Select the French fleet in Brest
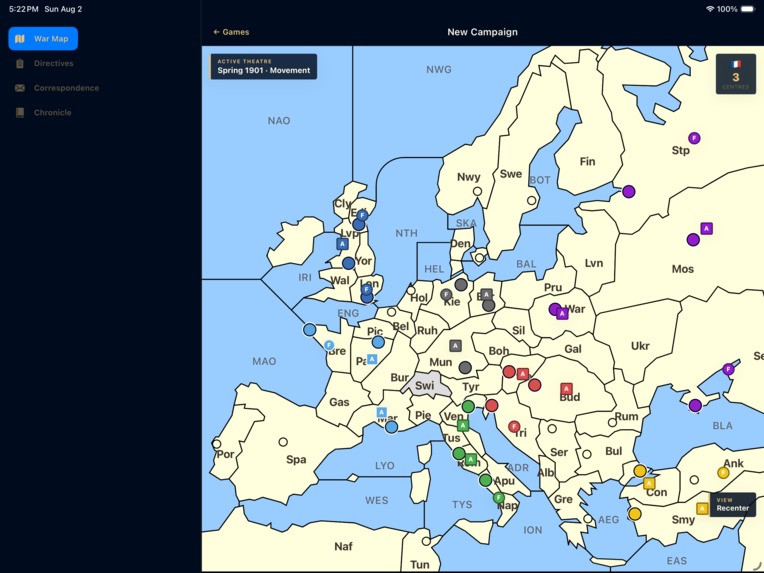This screenshot has width=764, height=573. (329, 345)
